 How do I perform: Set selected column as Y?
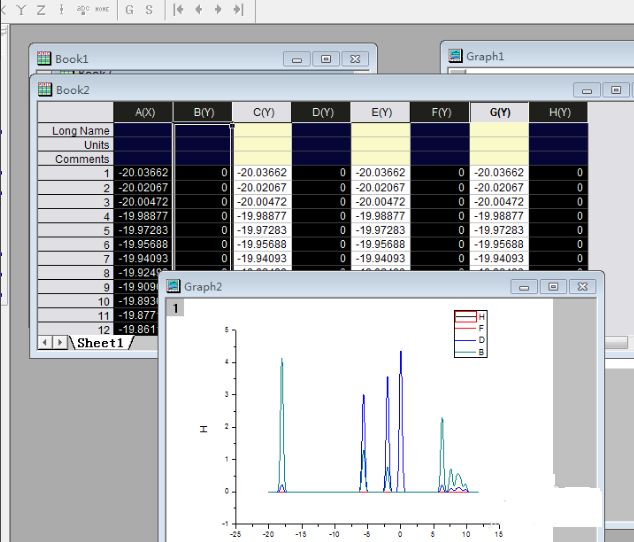click(x=21, y=9)
